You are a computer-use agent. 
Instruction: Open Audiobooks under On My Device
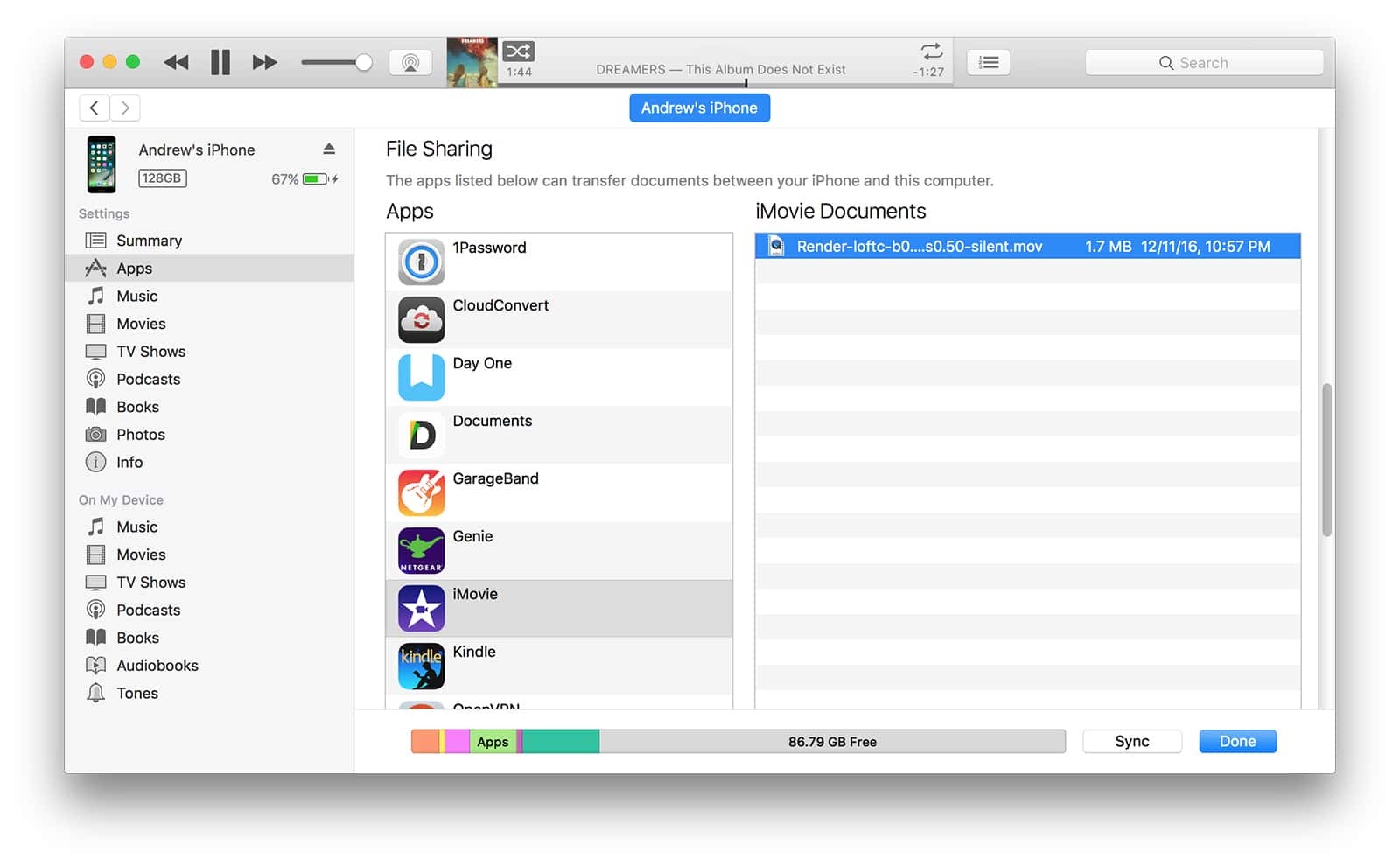(209, 666)
